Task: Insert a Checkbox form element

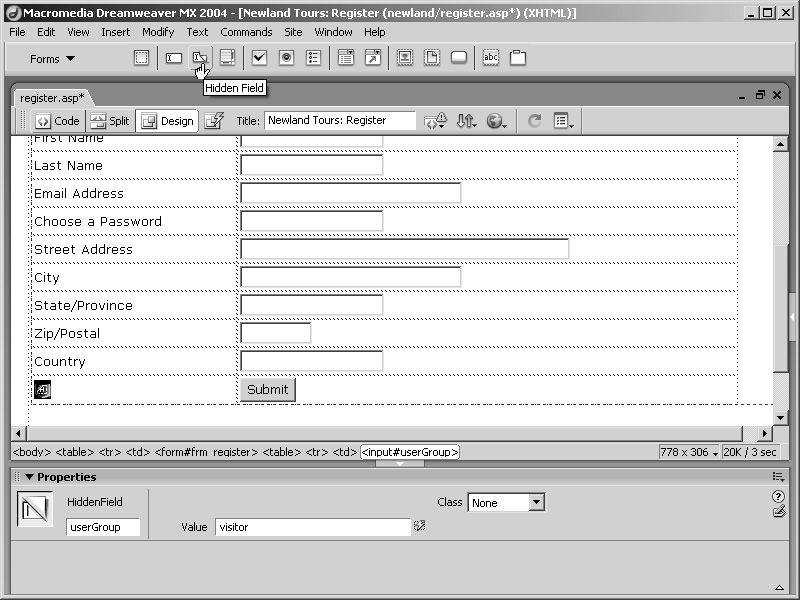Action: pos(259,58)
